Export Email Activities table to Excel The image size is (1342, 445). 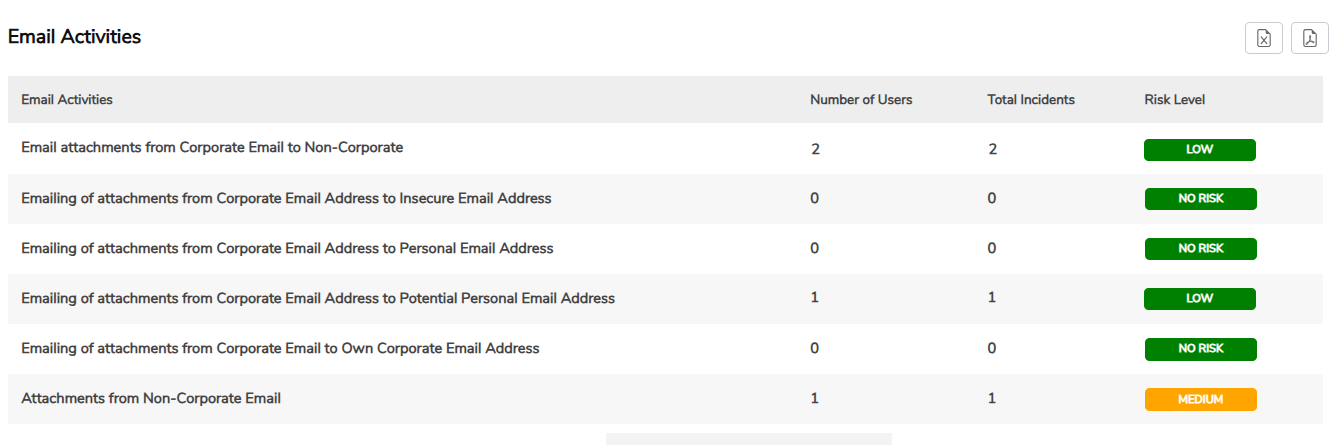coord(1264,38)
